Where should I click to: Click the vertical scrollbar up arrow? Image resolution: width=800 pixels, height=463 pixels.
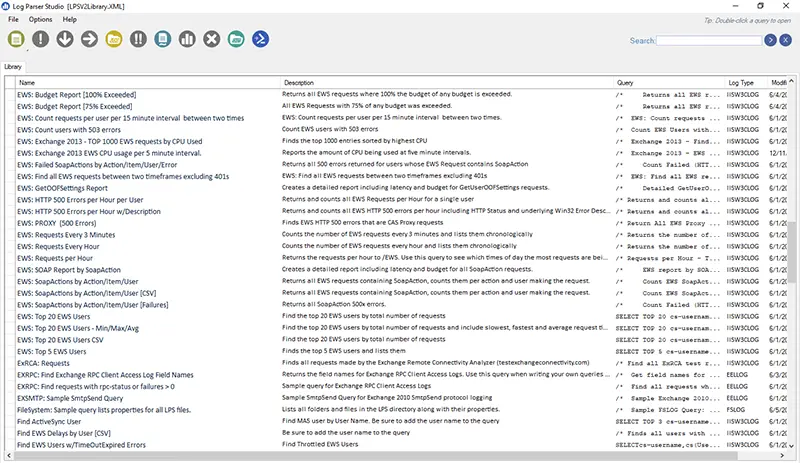tap(791, 81)
